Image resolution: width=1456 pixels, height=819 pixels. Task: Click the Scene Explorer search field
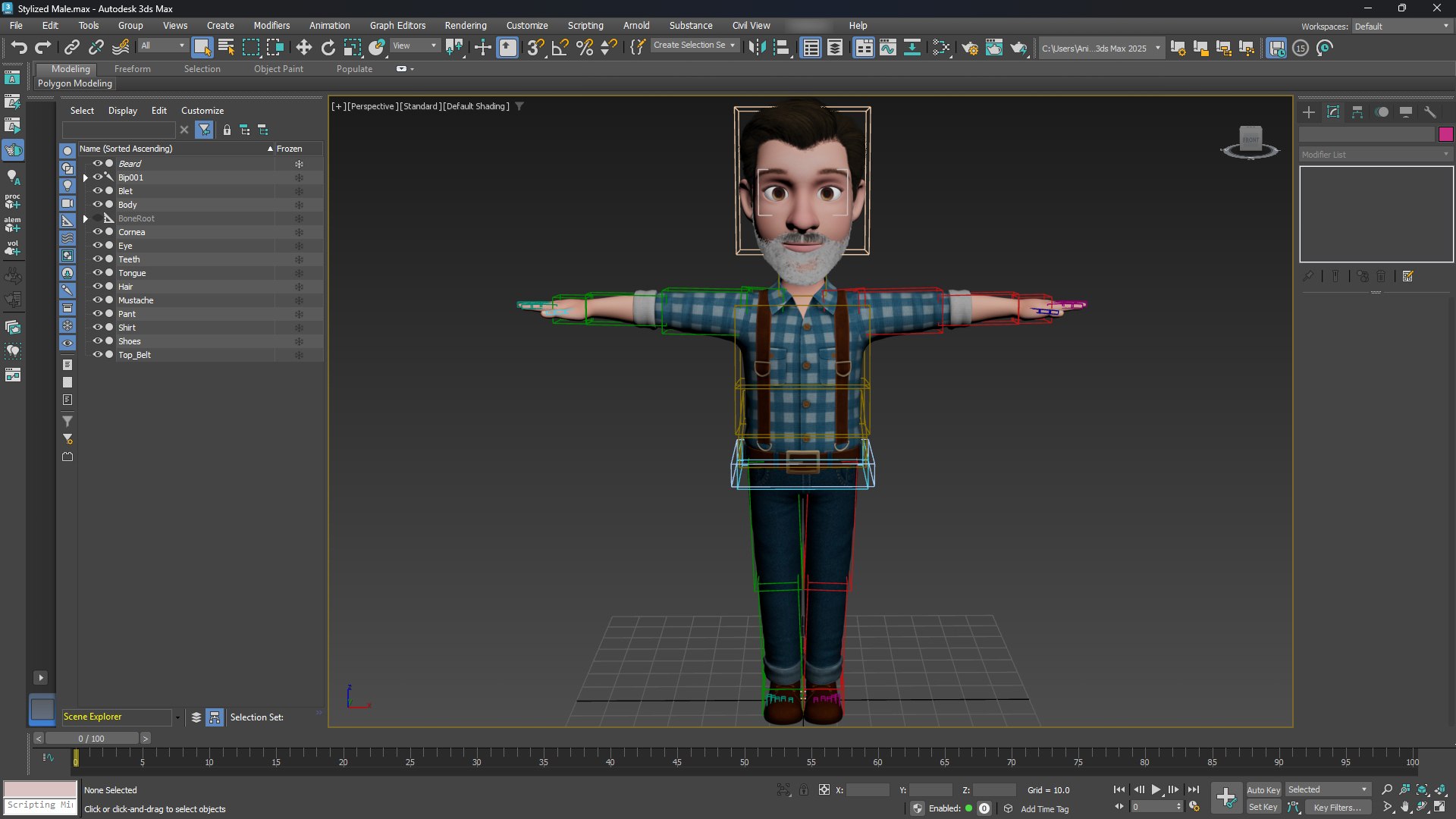[119, 130]
